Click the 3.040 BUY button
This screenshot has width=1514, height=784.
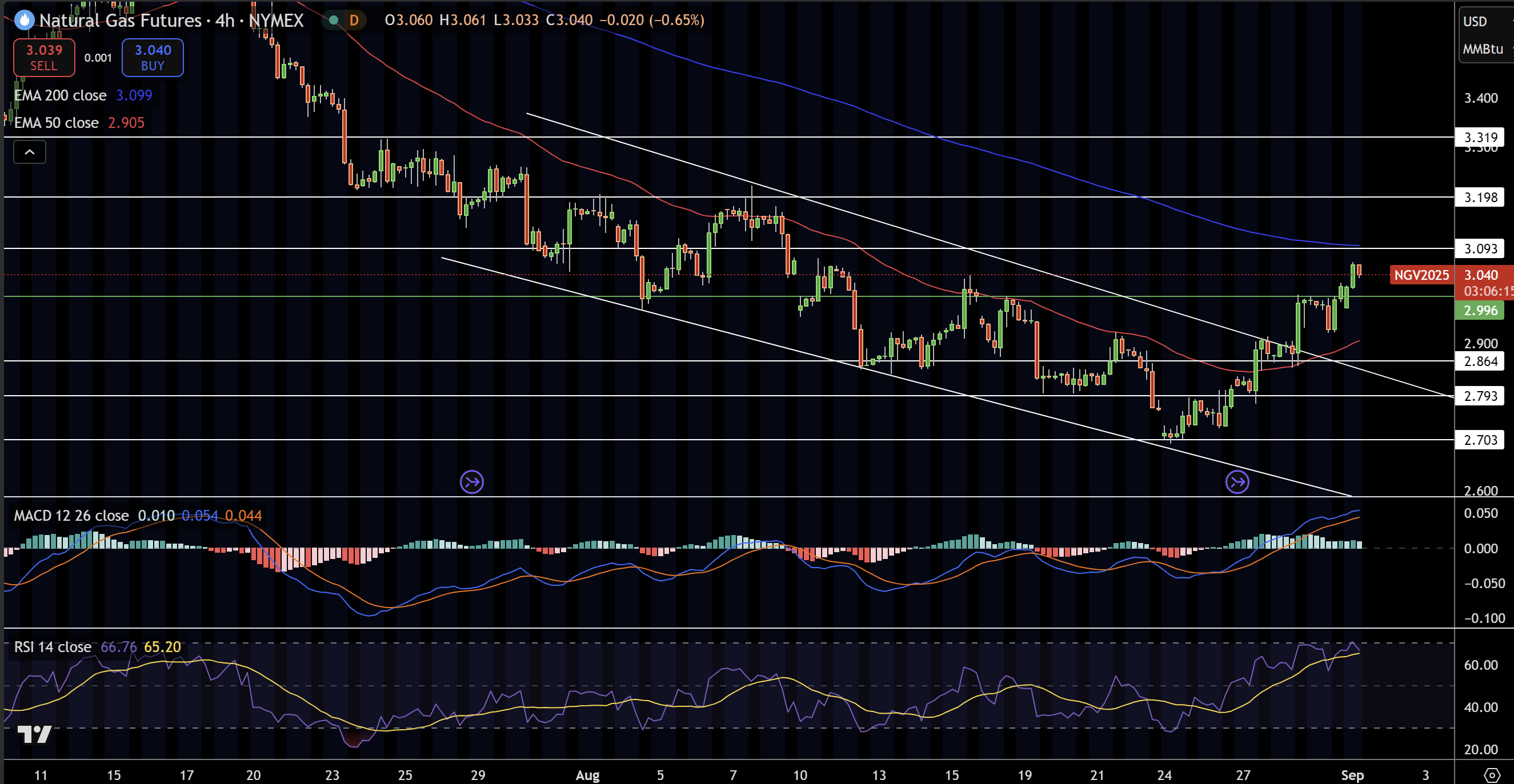(x=153, y=58)
